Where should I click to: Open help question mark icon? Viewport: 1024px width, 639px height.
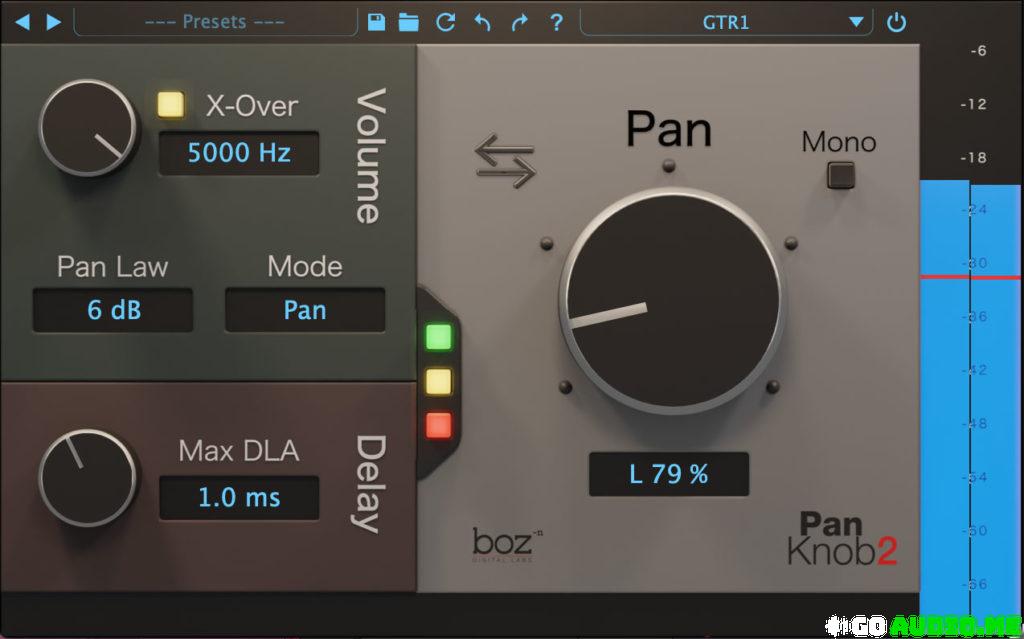556,22
